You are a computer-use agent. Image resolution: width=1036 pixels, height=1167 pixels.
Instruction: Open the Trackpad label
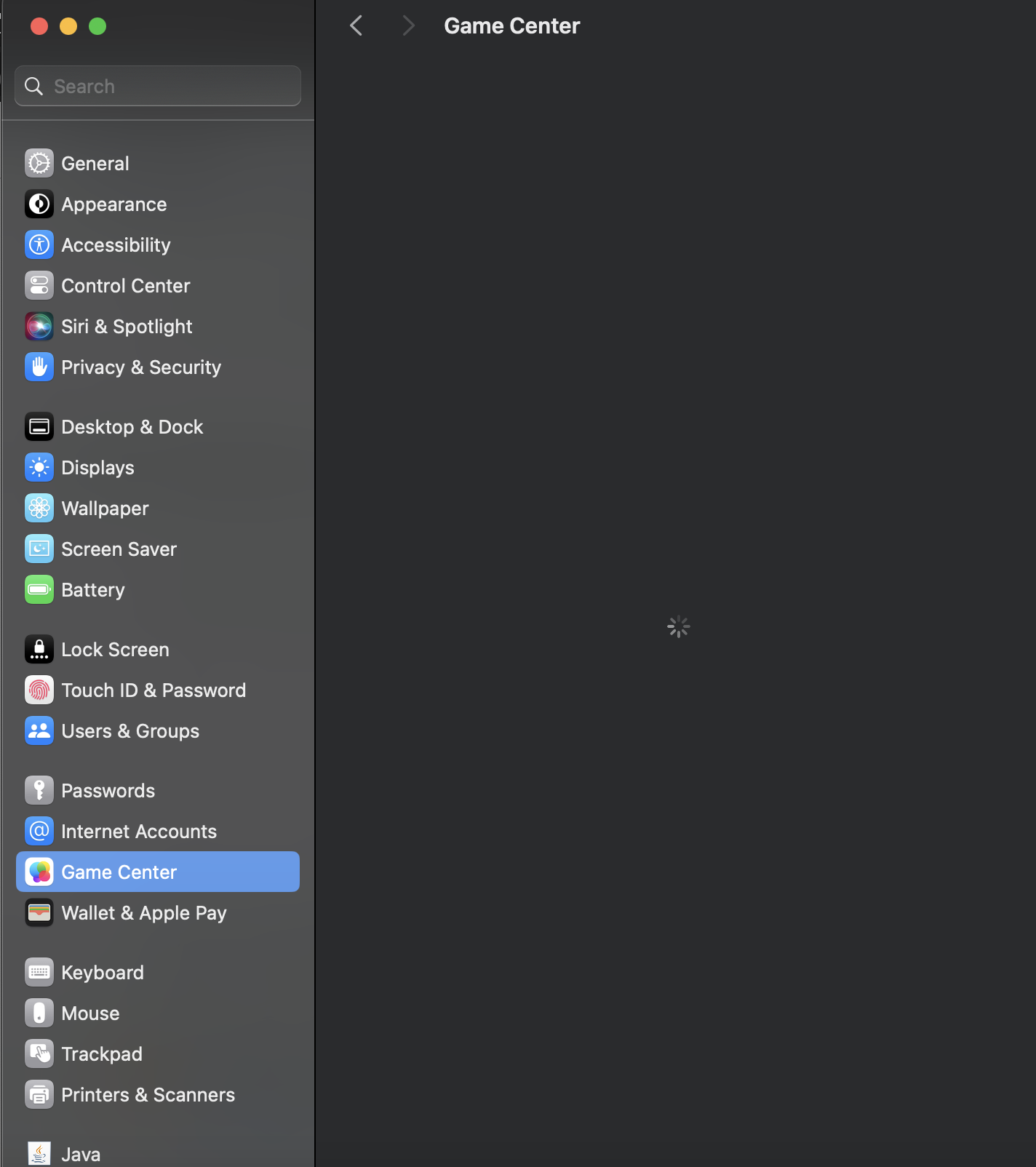click(x=102, y=1054)
